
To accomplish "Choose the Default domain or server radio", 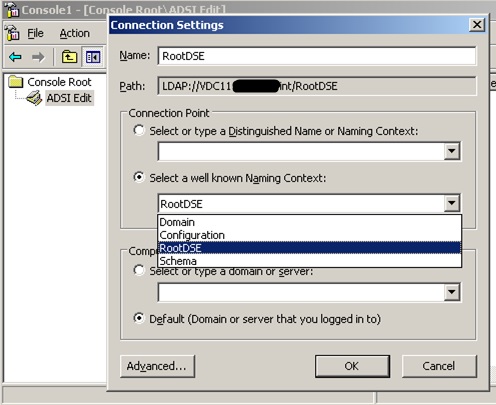I will point(139,318).
